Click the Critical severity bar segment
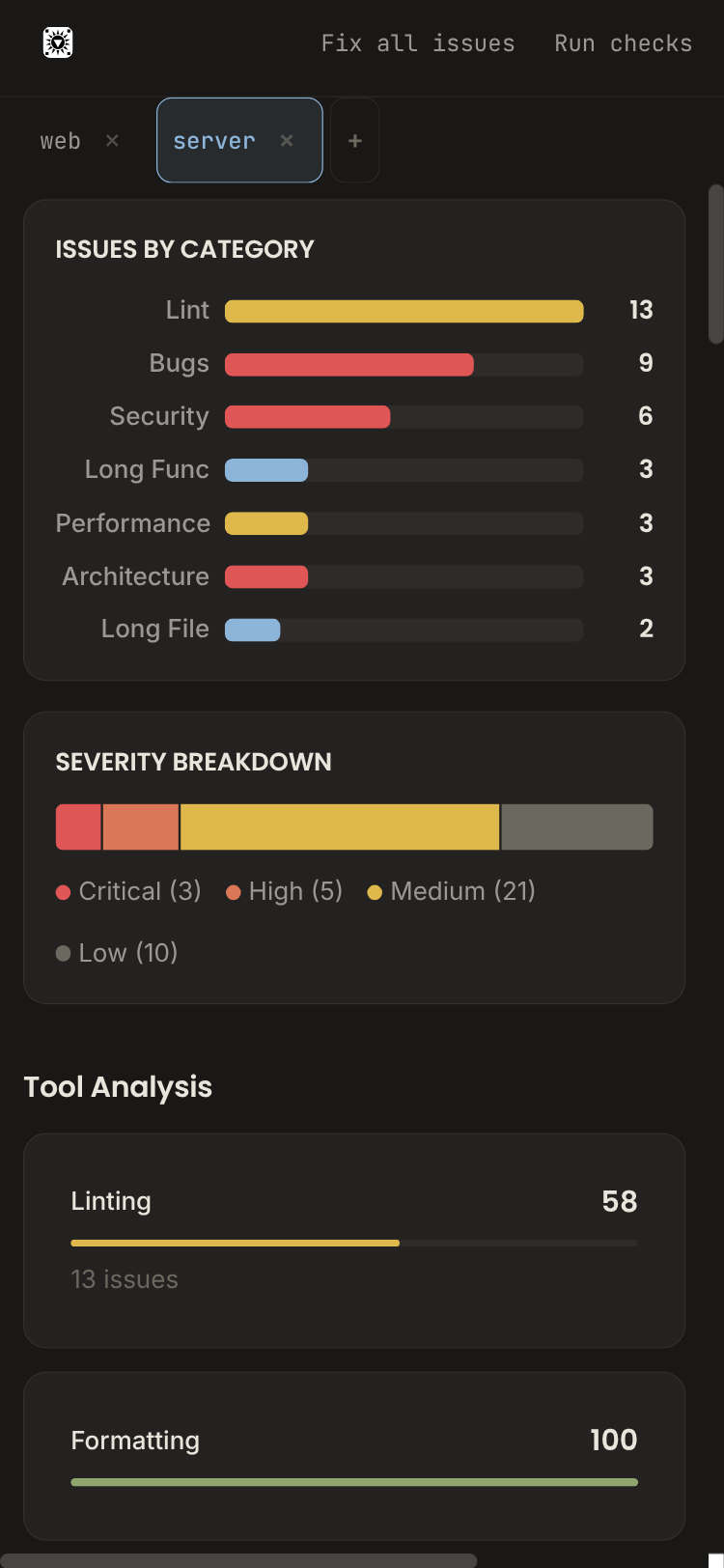 click(x=78, y=827)
